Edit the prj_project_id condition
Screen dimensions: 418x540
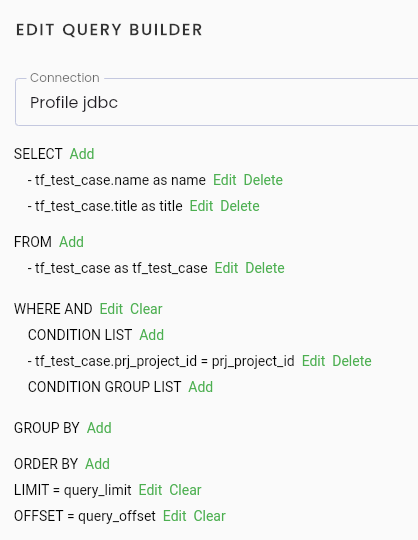pos(313,361)
